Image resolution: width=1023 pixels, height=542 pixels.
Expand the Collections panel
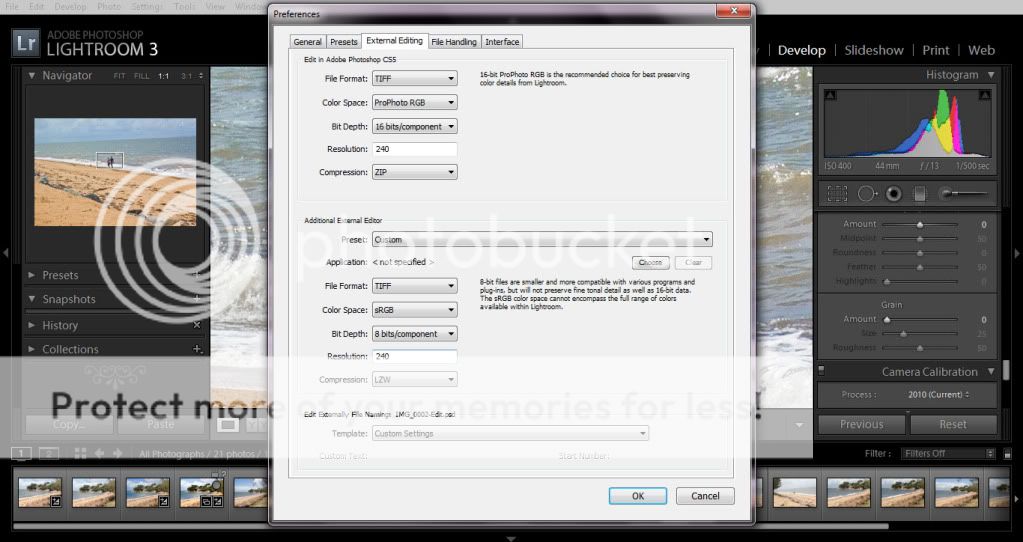point(31,349)
